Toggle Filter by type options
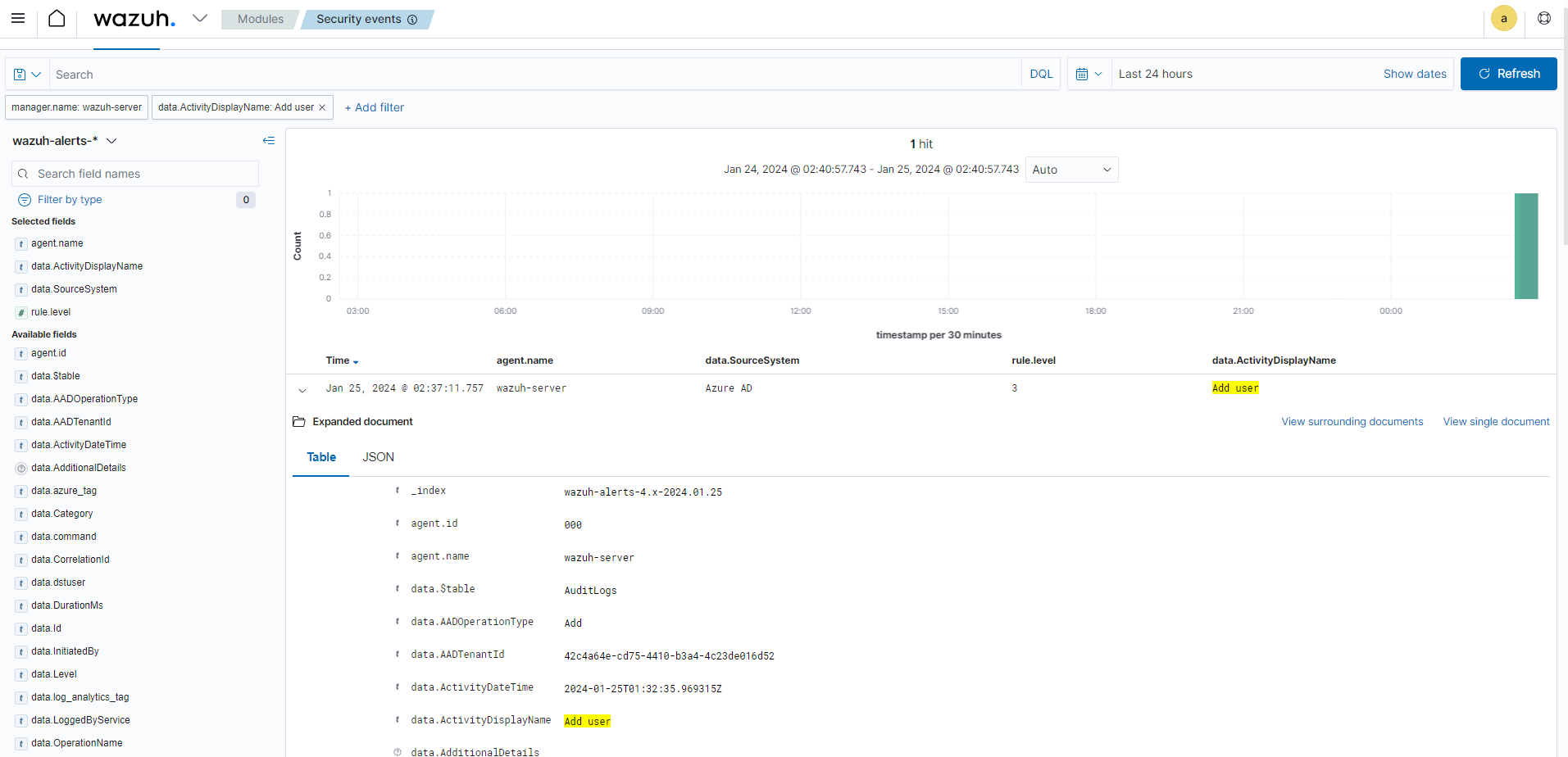This screenshot has height=757, width=1568. coord(70,200)
